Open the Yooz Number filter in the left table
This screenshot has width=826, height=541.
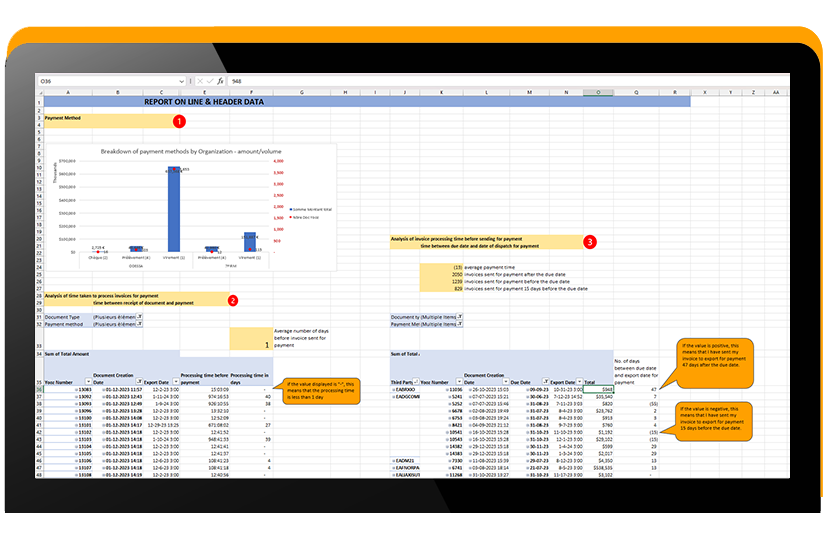pyautogui.click(x=88, y=381)
